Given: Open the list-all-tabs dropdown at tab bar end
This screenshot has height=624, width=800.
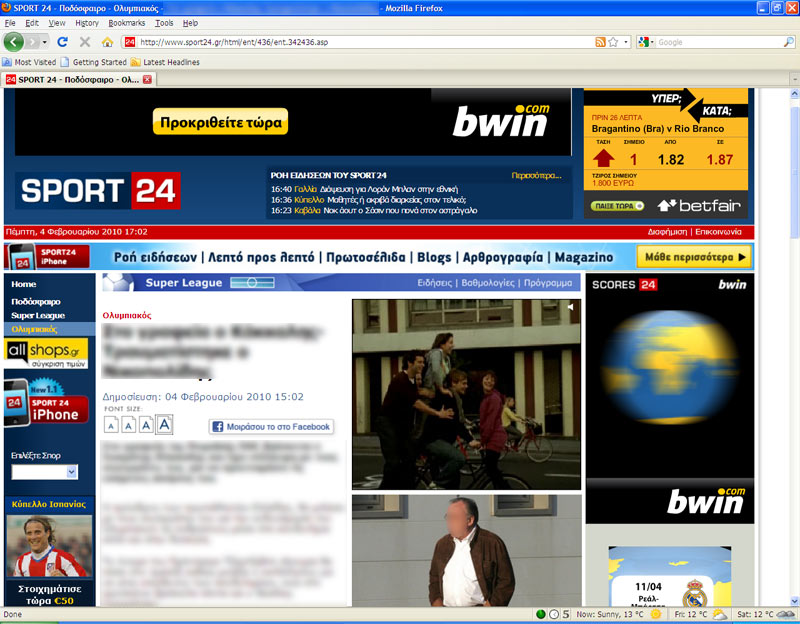Looking at the screenshot, I should (794, 80).
